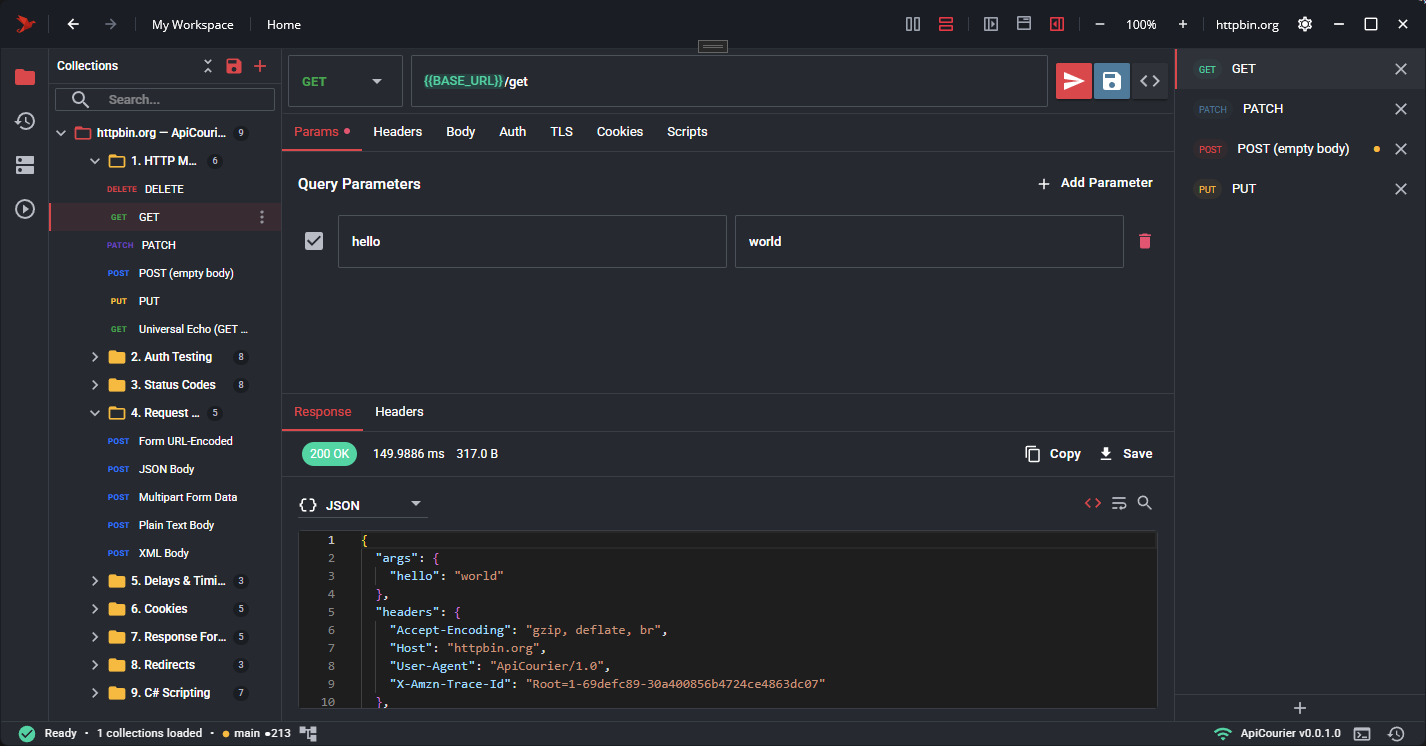
Task: Close the PATCH tab
Action: coord(1401,109)
